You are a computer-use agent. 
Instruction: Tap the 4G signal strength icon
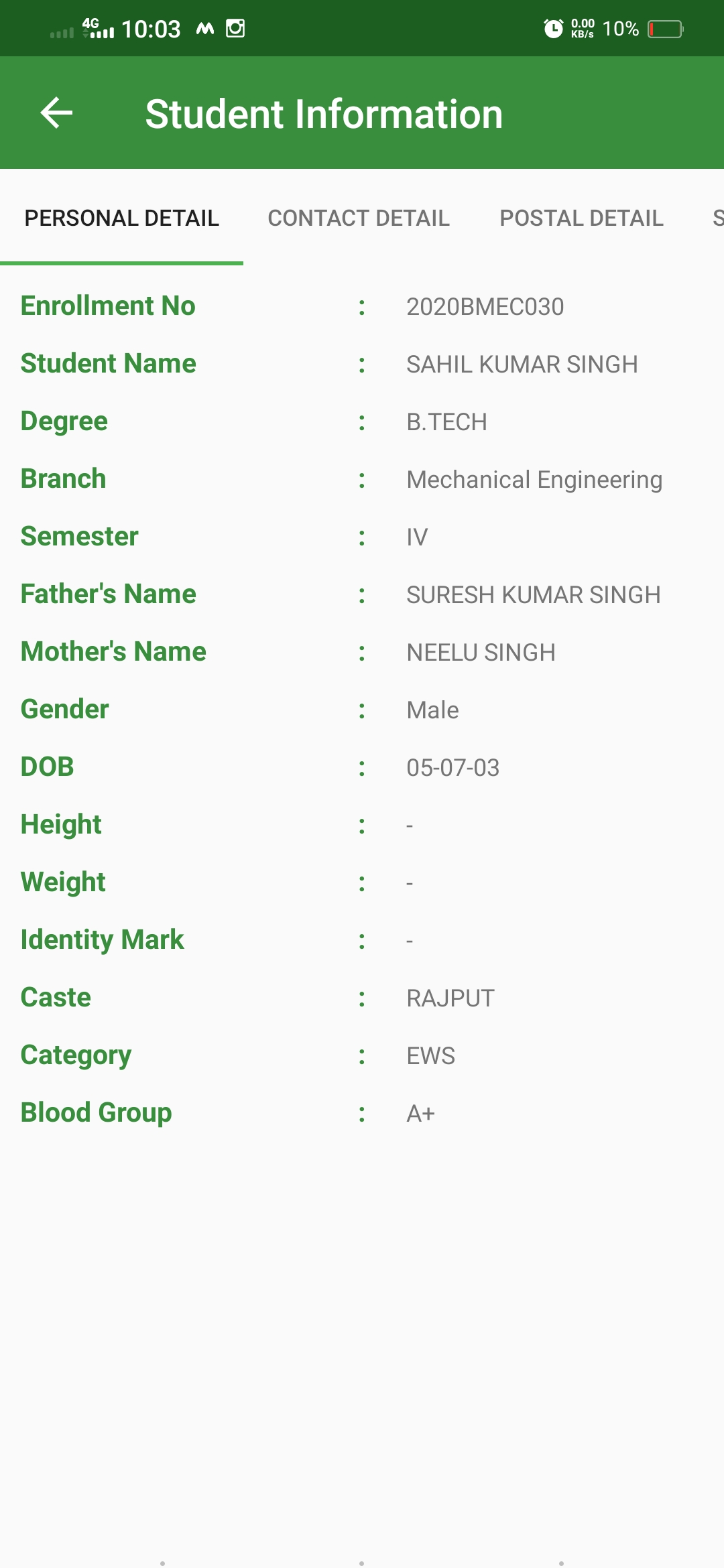98,28
